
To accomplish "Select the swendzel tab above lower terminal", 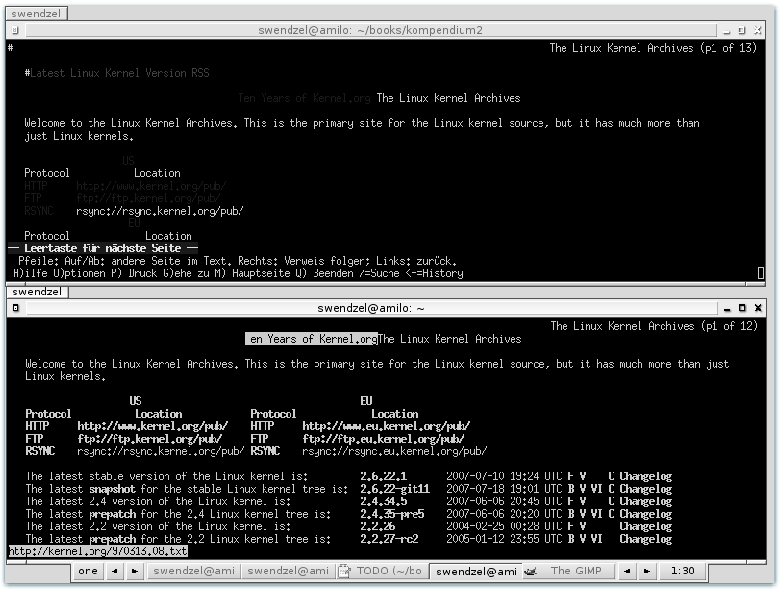I will coord(37,292).
